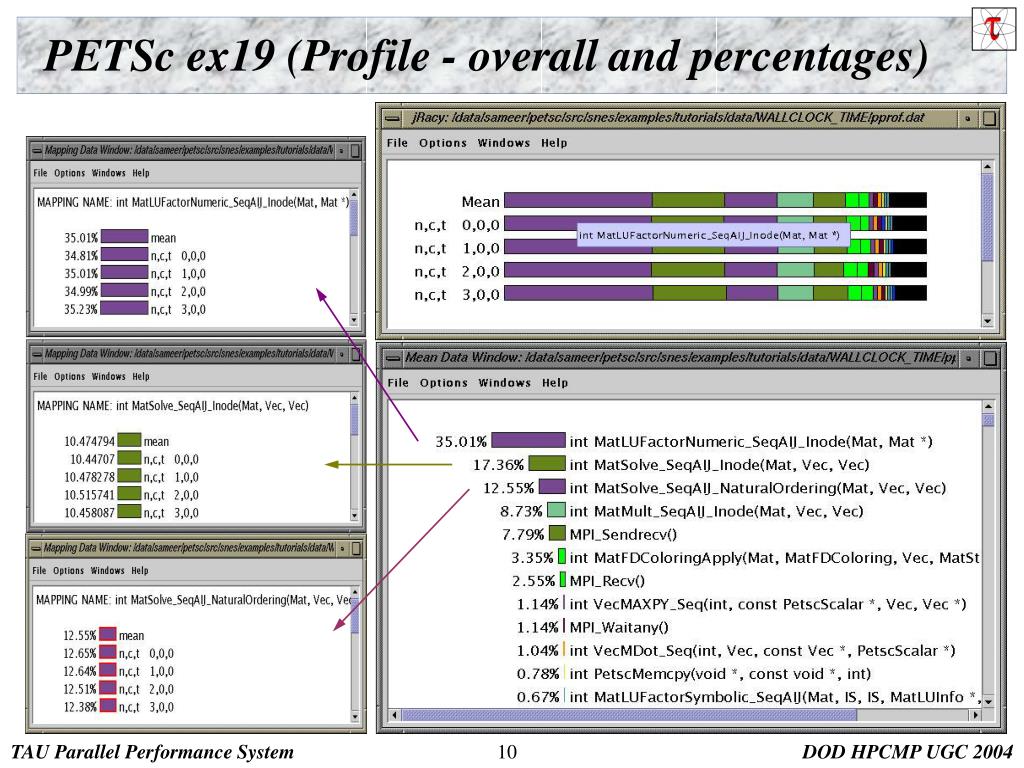The image size is (1024, 768).
Task: Click the TAU logo icon
Action: point(993,29)
